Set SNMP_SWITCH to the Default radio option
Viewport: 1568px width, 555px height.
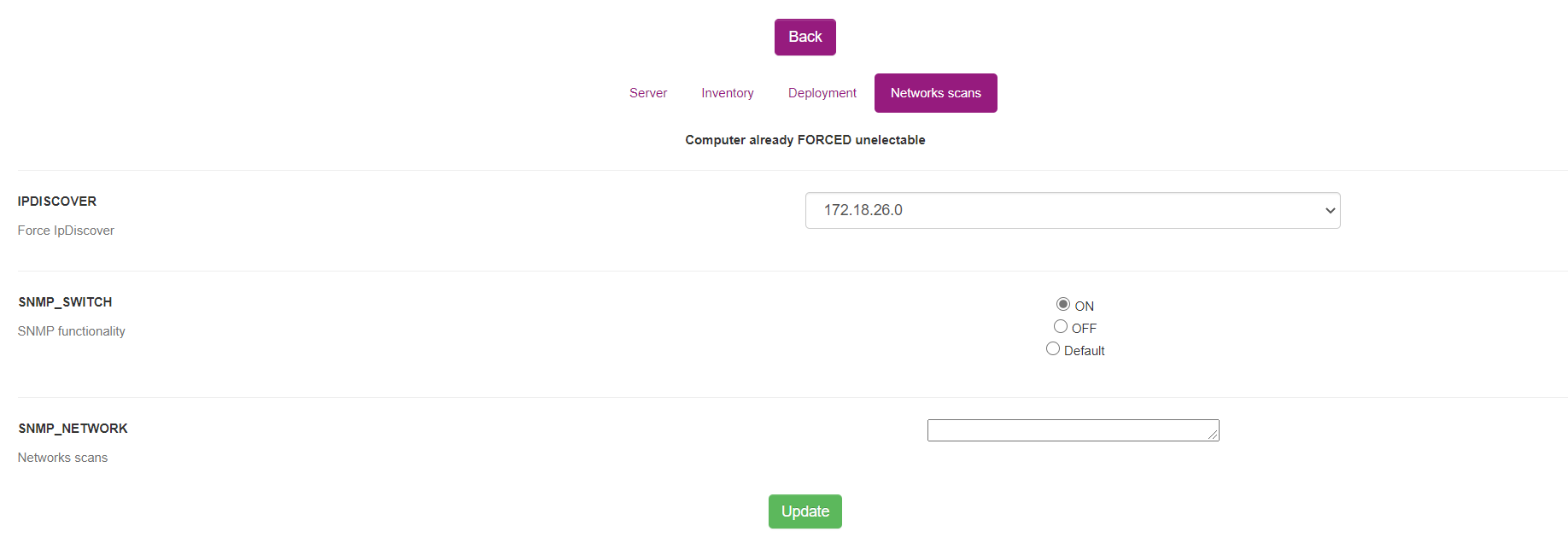tap(1053, 348)
